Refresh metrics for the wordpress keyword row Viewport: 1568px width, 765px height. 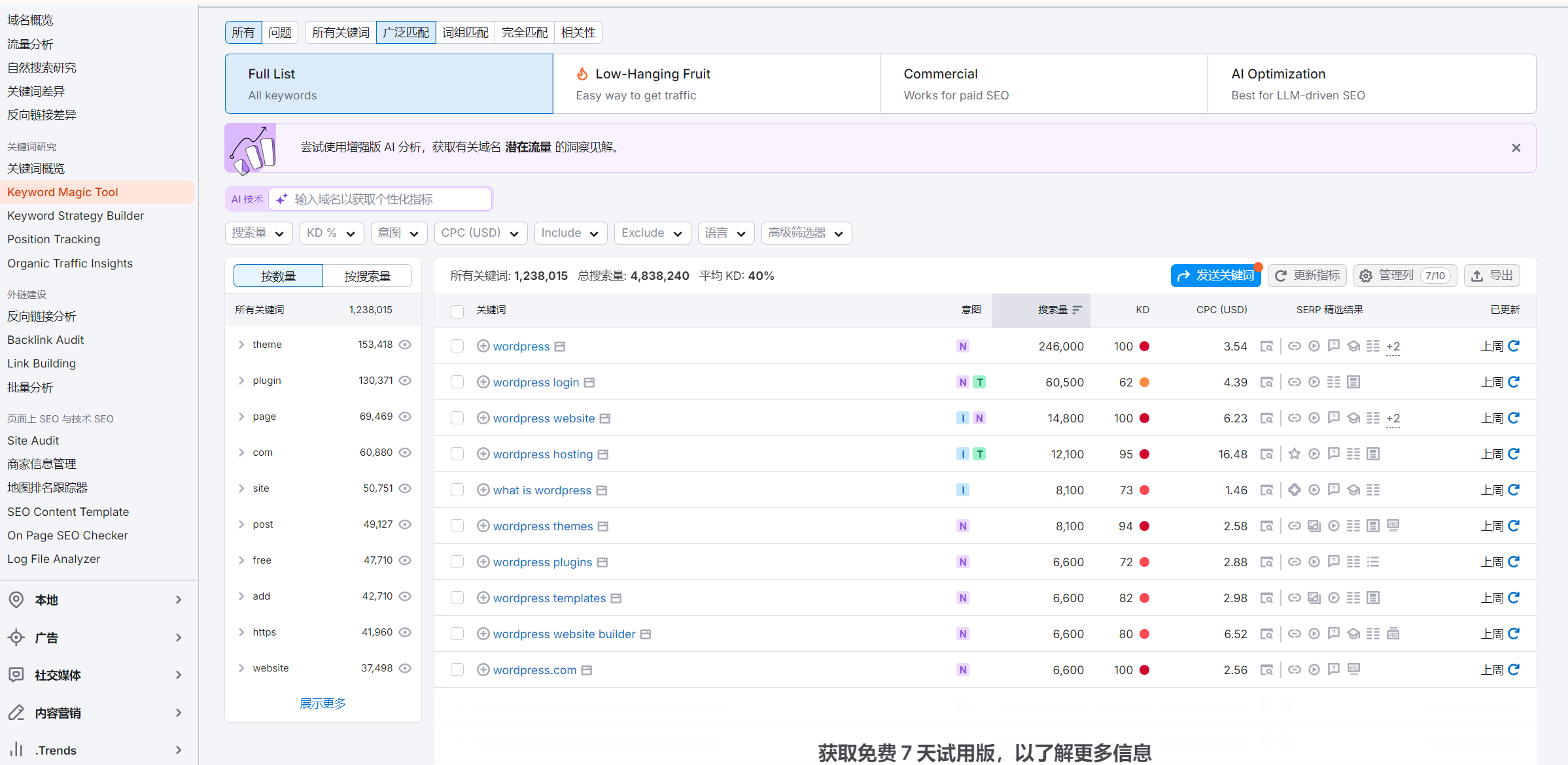click(x=1516, y=346)
